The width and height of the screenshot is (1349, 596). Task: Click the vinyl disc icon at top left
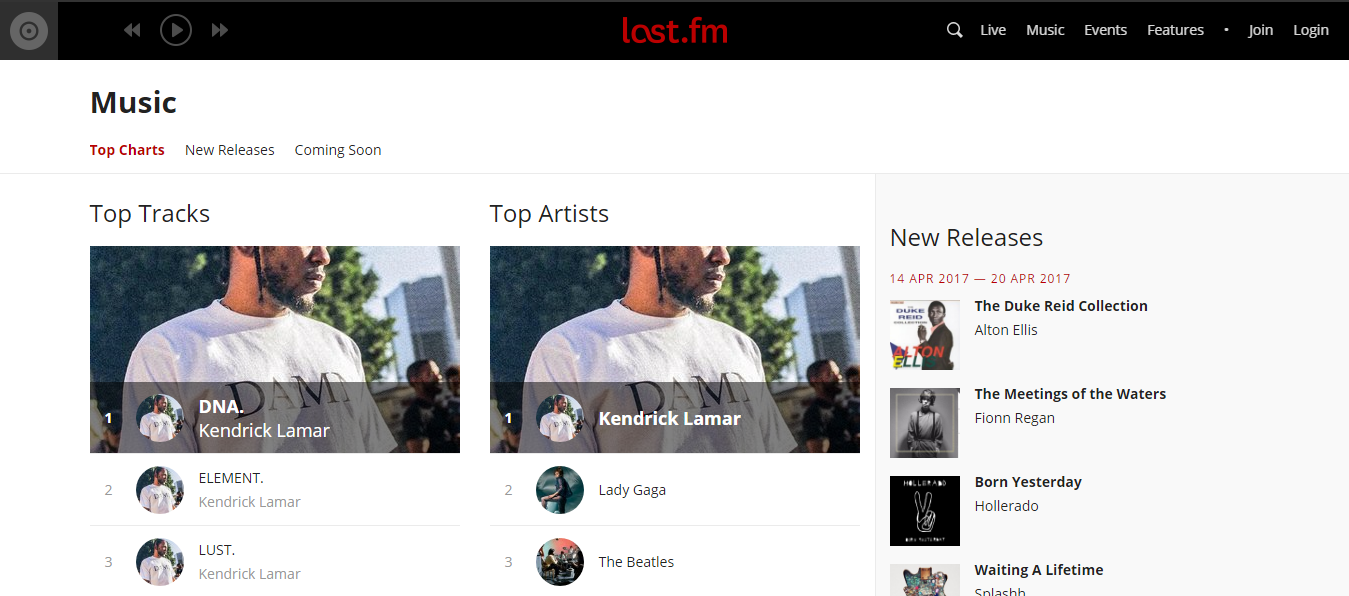[x=29, y=31]
